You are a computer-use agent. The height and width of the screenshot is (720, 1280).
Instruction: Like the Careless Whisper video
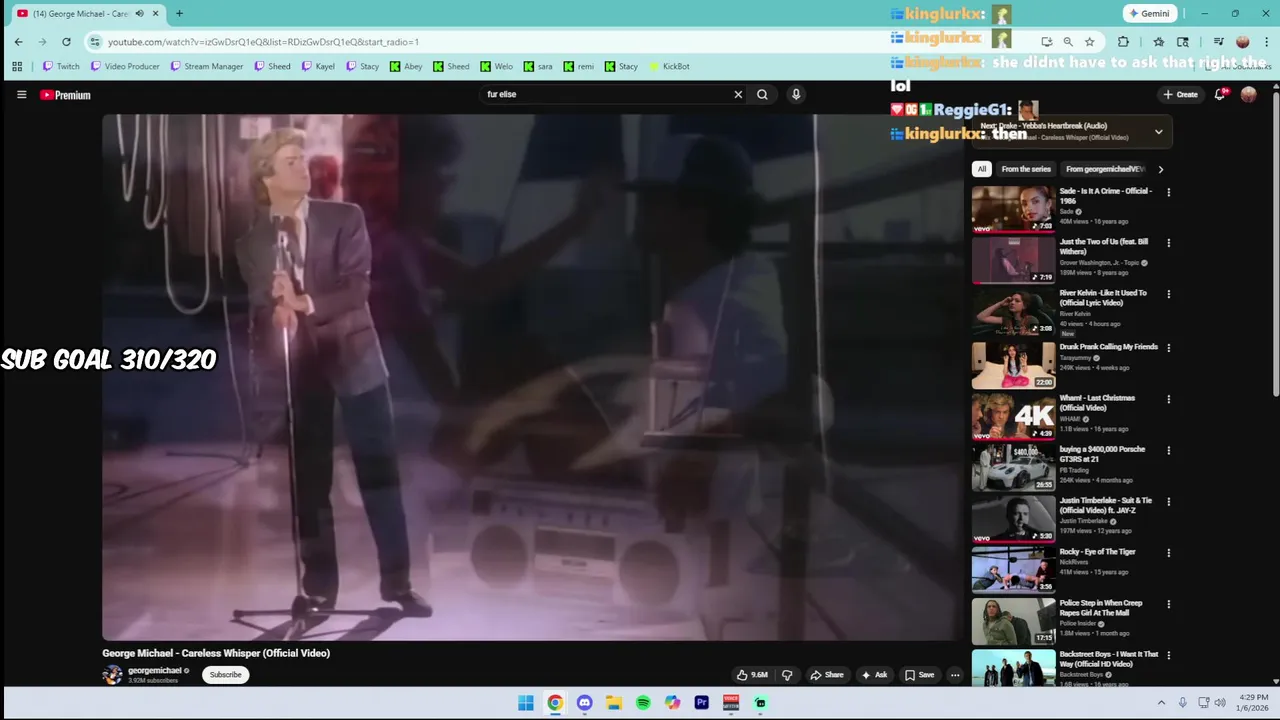click(x=752, y=675)
